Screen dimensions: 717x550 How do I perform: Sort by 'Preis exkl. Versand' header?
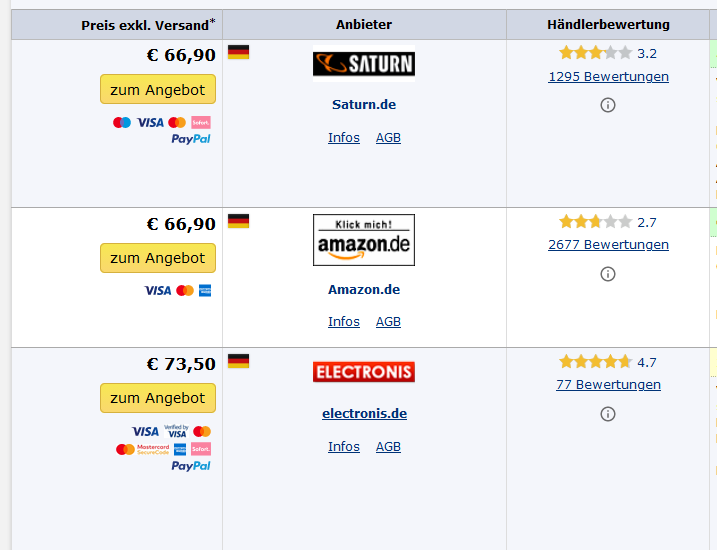click(x=148, y=25)
